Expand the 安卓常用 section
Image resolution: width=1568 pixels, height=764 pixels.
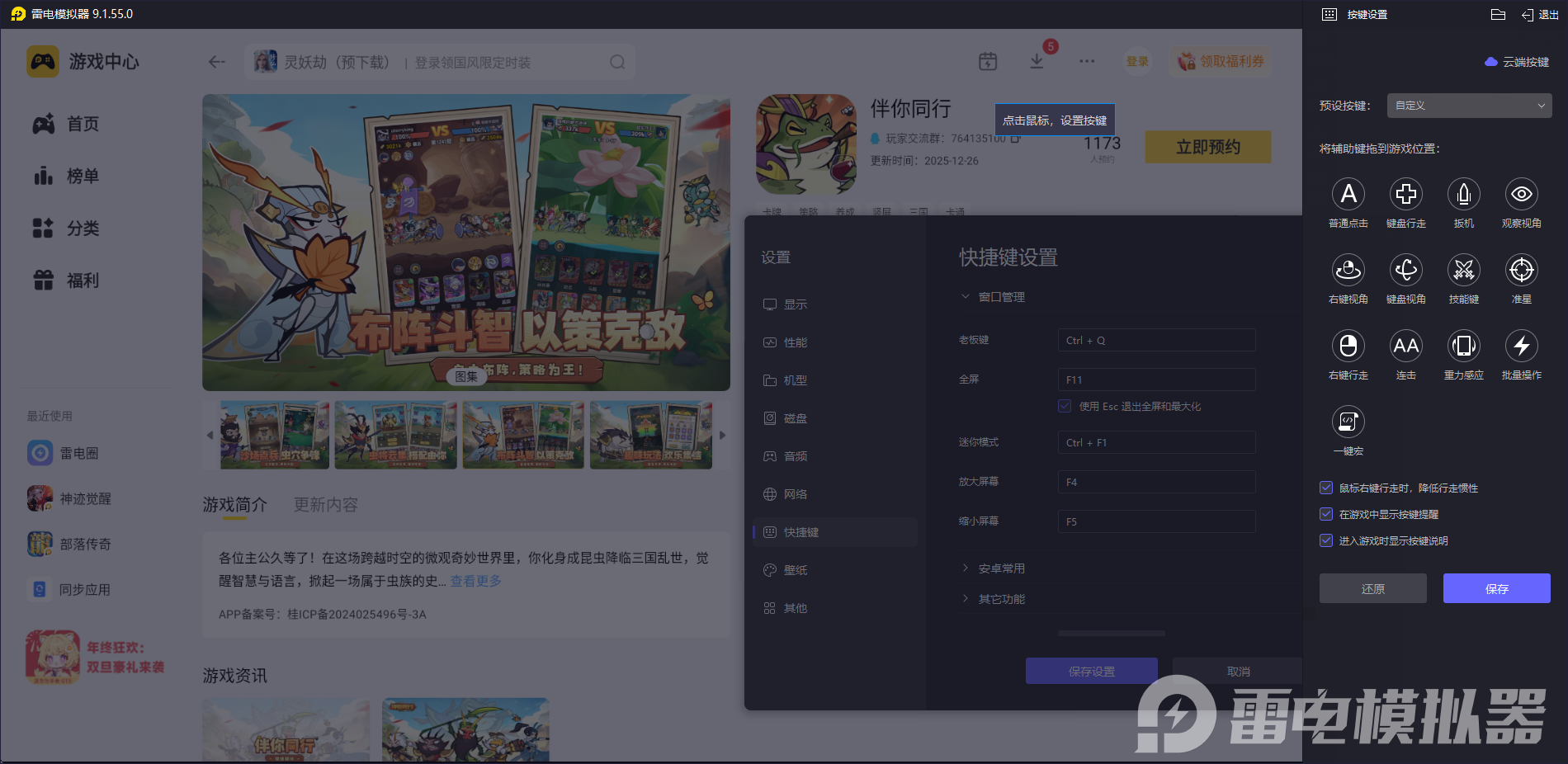(x=992, y=568)
